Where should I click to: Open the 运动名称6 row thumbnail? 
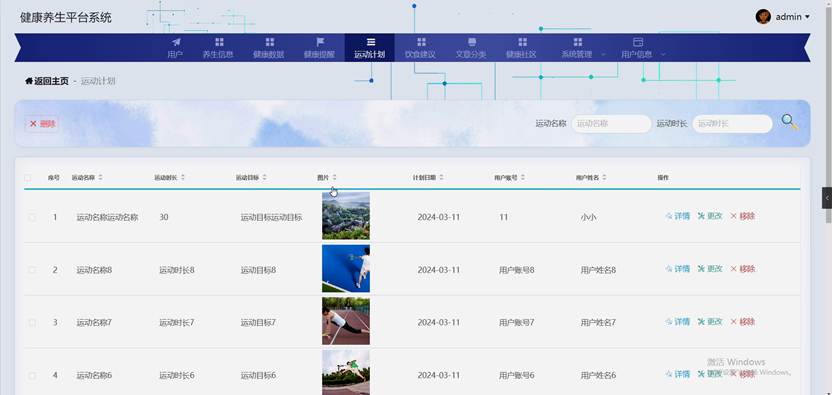(346, 372)
